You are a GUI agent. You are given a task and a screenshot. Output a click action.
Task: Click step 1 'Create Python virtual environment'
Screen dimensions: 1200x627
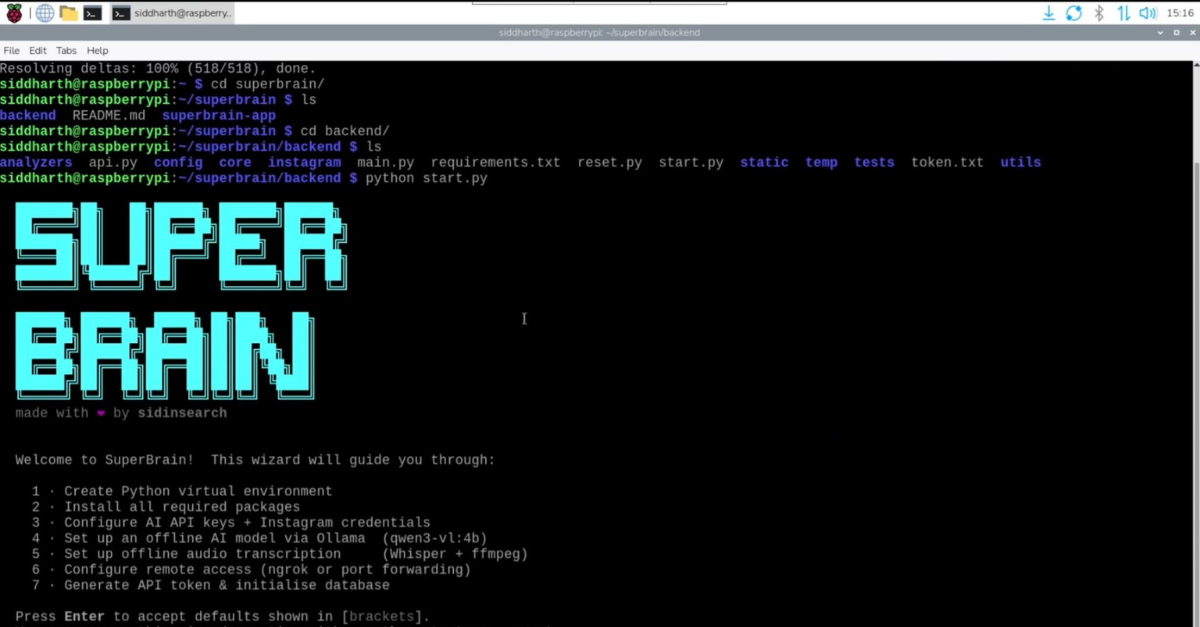(x=182, y=491)
